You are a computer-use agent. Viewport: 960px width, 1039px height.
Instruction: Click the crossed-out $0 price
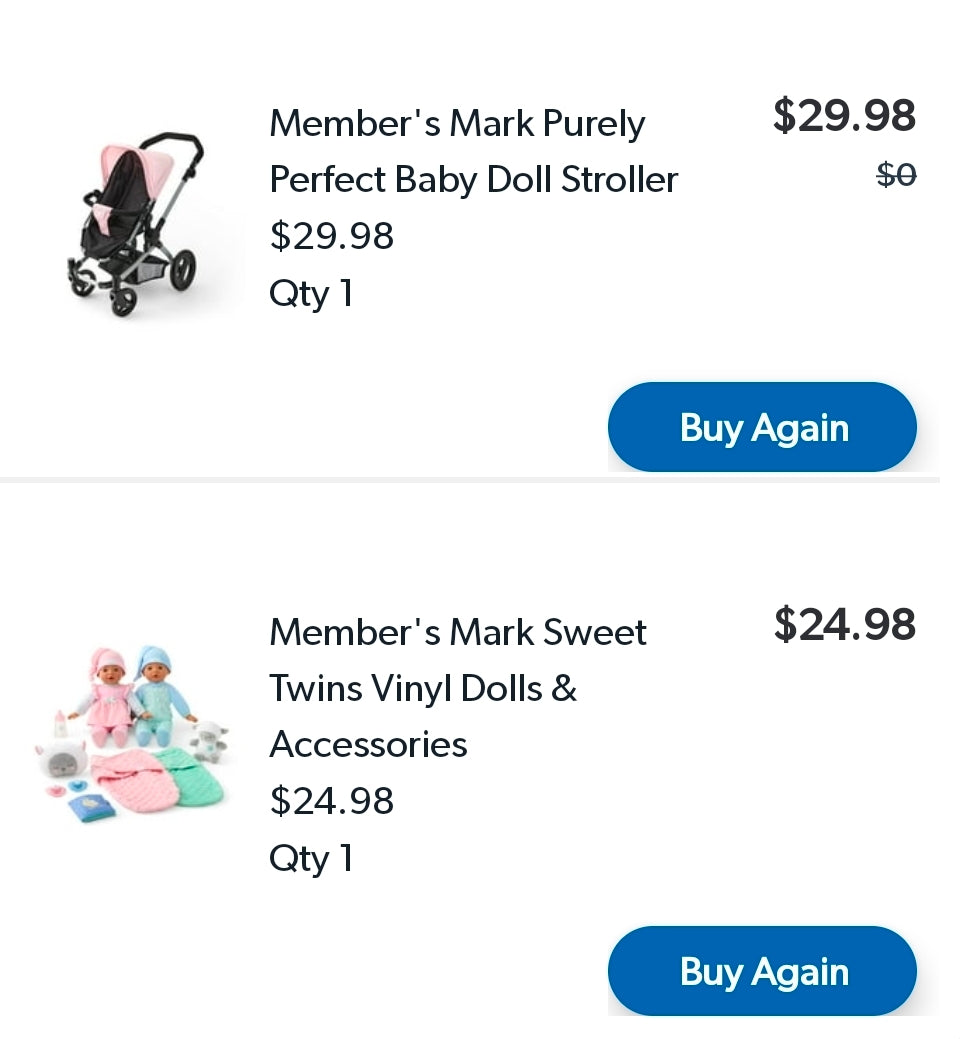[x=896, y=176]
